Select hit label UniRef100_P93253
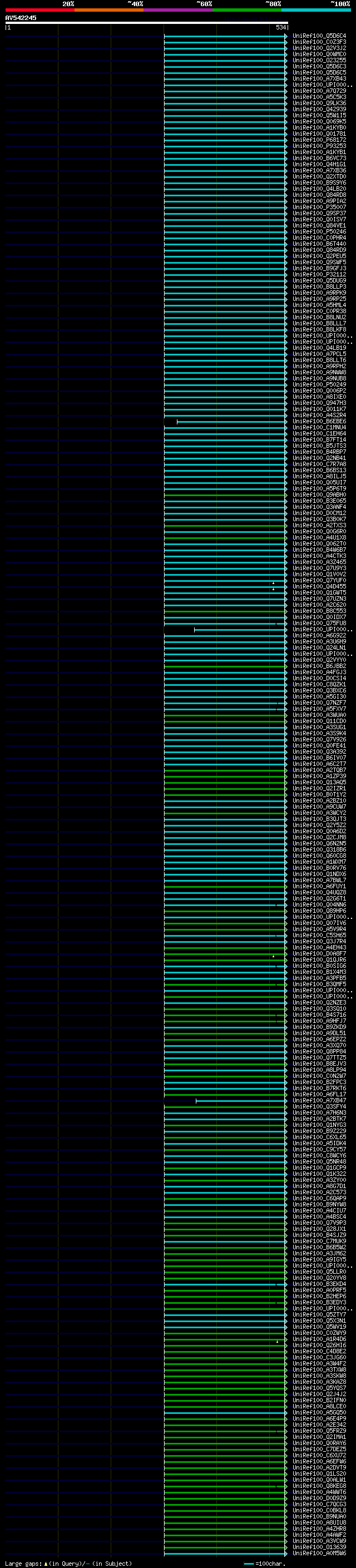Screen dimensions: 356x1568 [319, 146]
